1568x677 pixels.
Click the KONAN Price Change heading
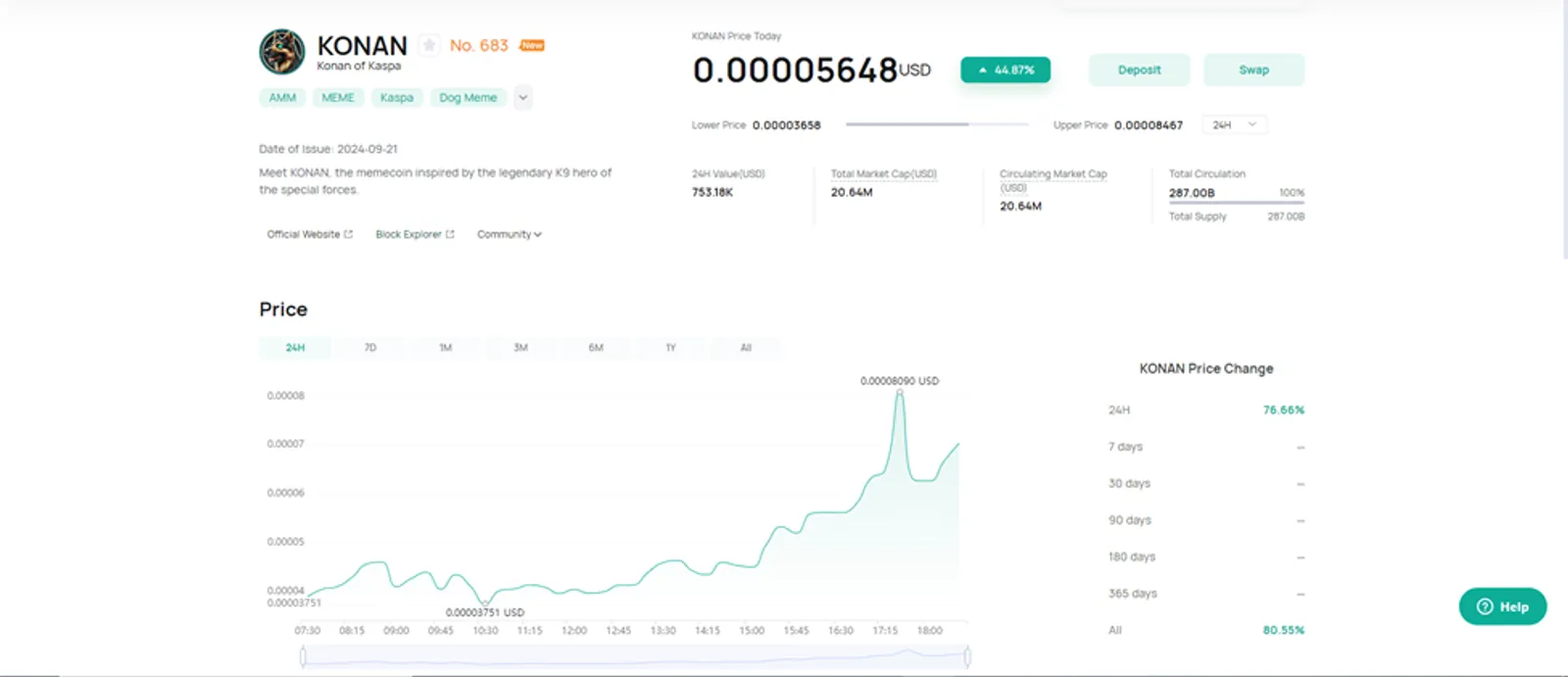click(x=1206, y=368)
